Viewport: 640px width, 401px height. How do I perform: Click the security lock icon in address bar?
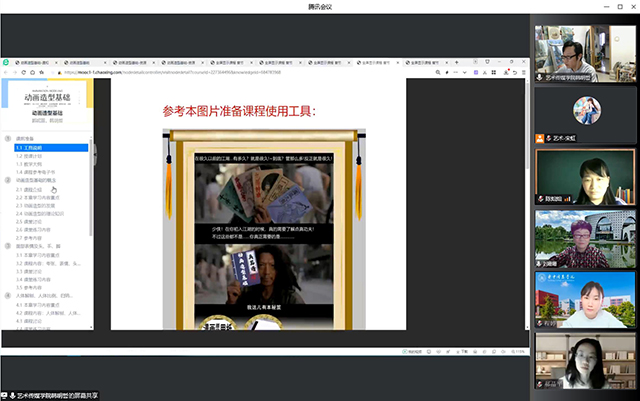(60, 72)
